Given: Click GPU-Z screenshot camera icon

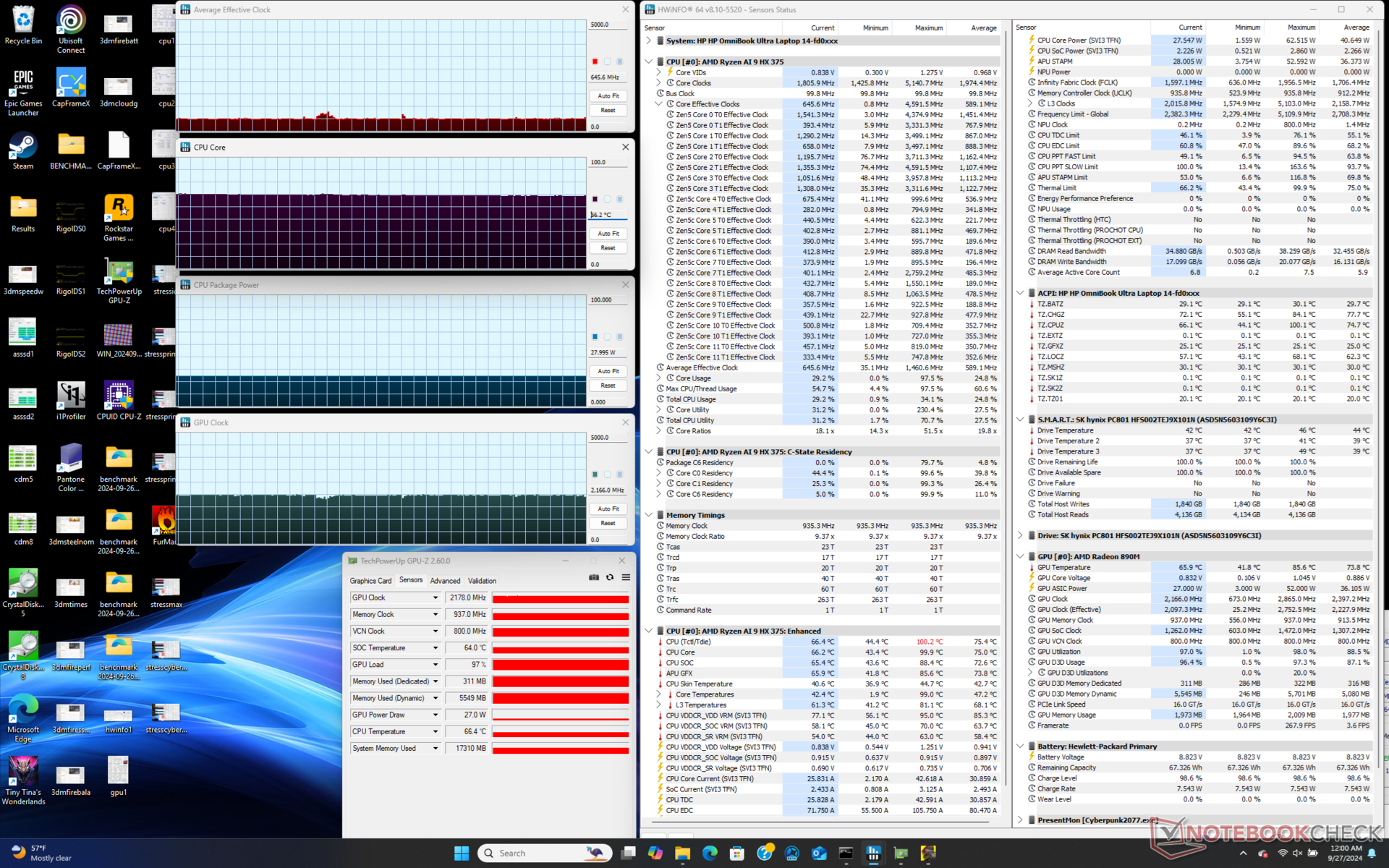Looking at the screenshot, I should click(594, 577).
